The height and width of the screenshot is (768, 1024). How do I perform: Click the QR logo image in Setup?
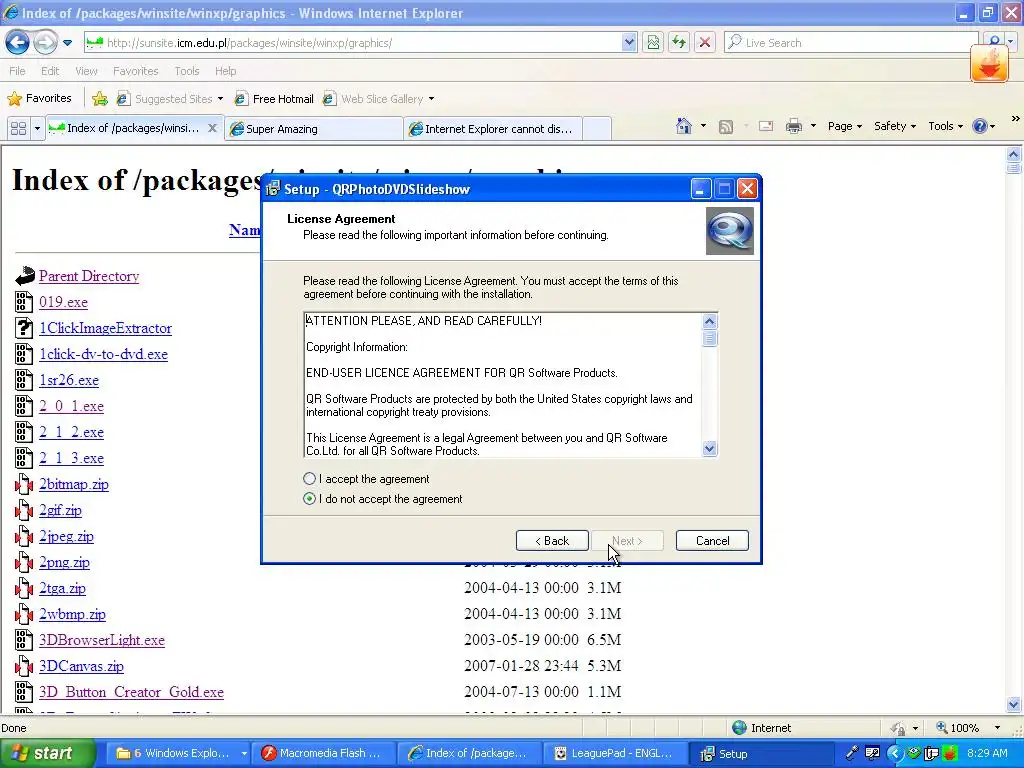(x=730, y=231)
